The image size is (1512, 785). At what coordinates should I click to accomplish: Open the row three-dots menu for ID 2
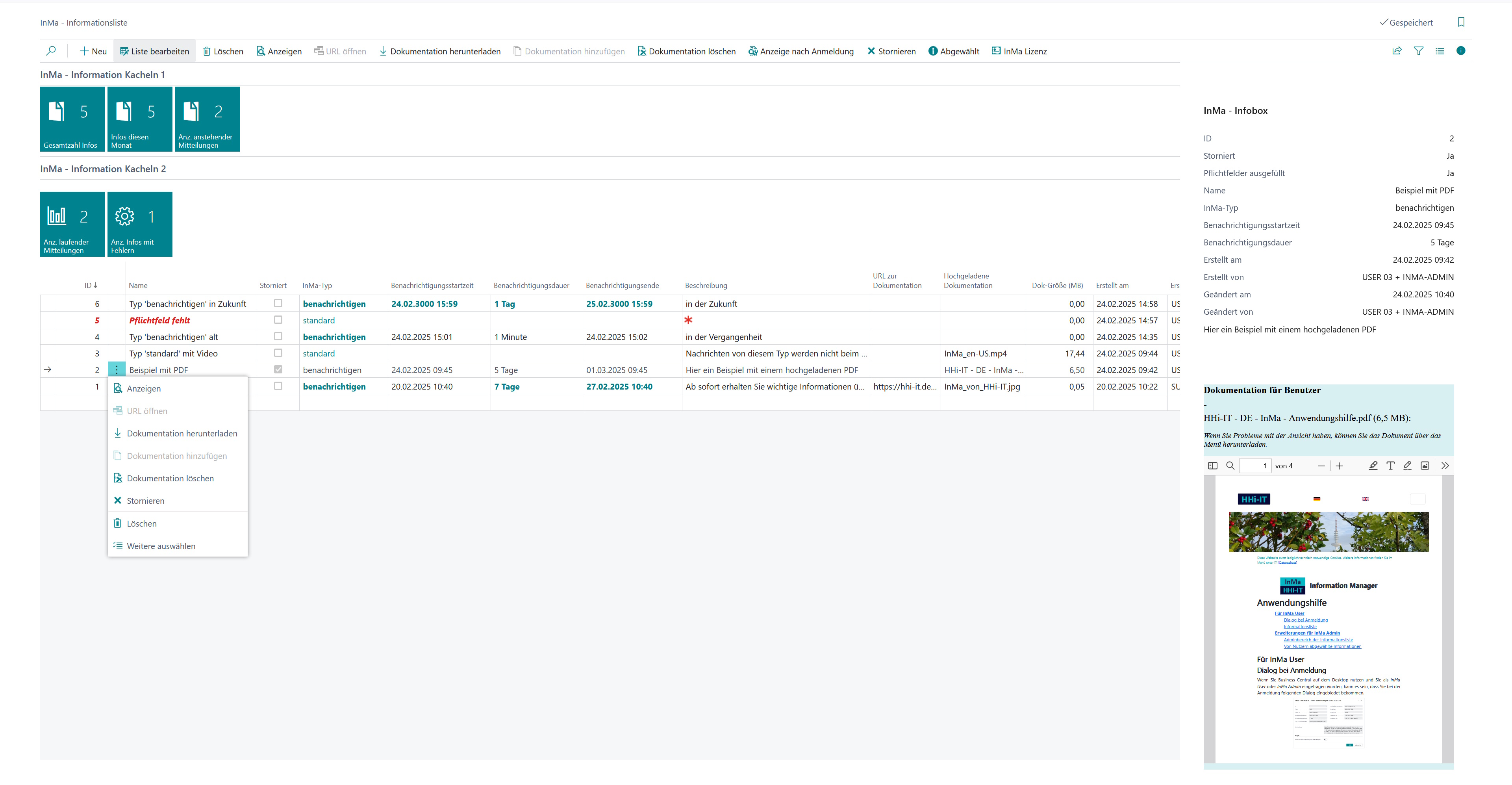pos(117,369)
